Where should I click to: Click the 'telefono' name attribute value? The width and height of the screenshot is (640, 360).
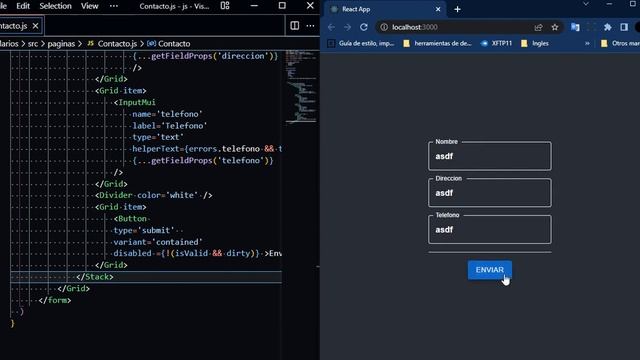coord(180,114)
